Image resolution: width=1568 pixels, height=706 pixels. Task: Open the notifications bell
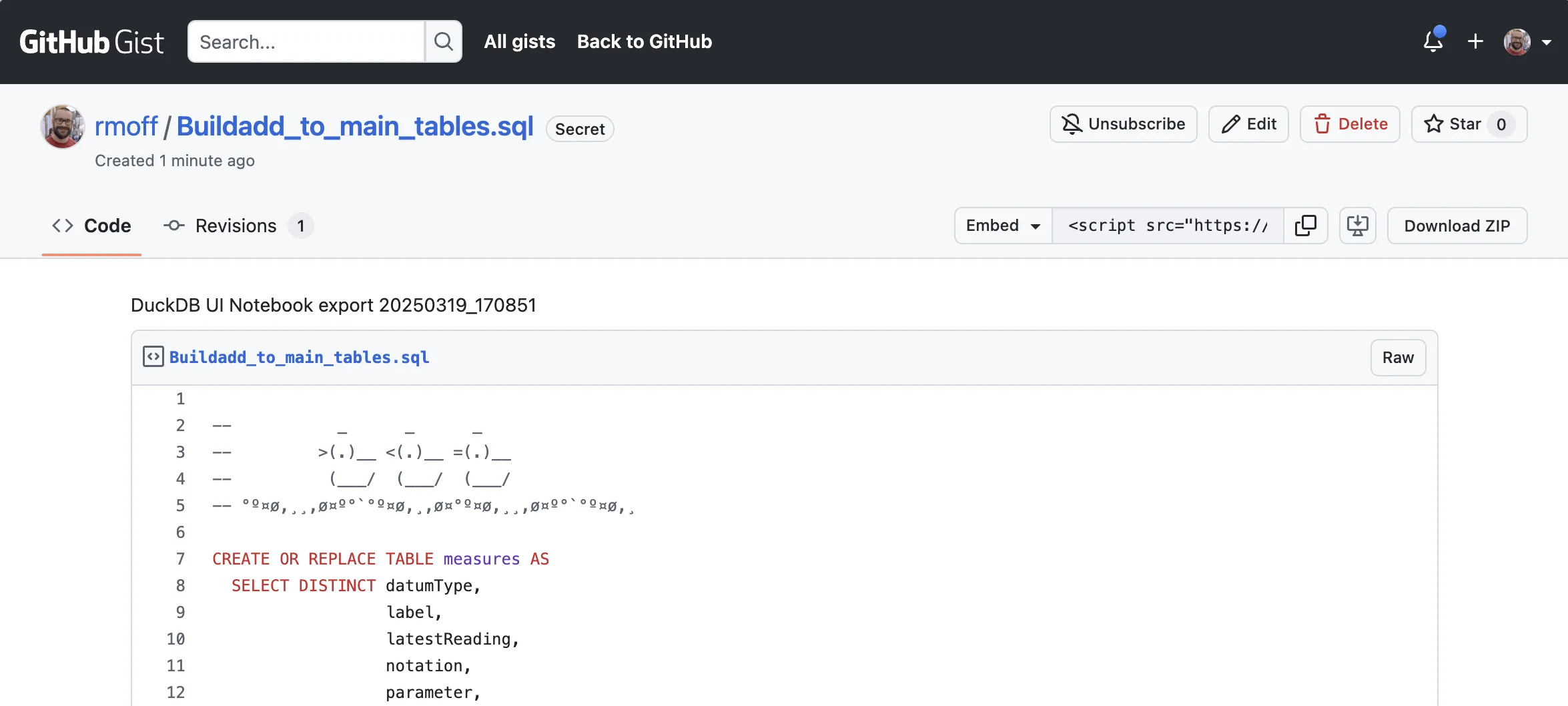1433,41
